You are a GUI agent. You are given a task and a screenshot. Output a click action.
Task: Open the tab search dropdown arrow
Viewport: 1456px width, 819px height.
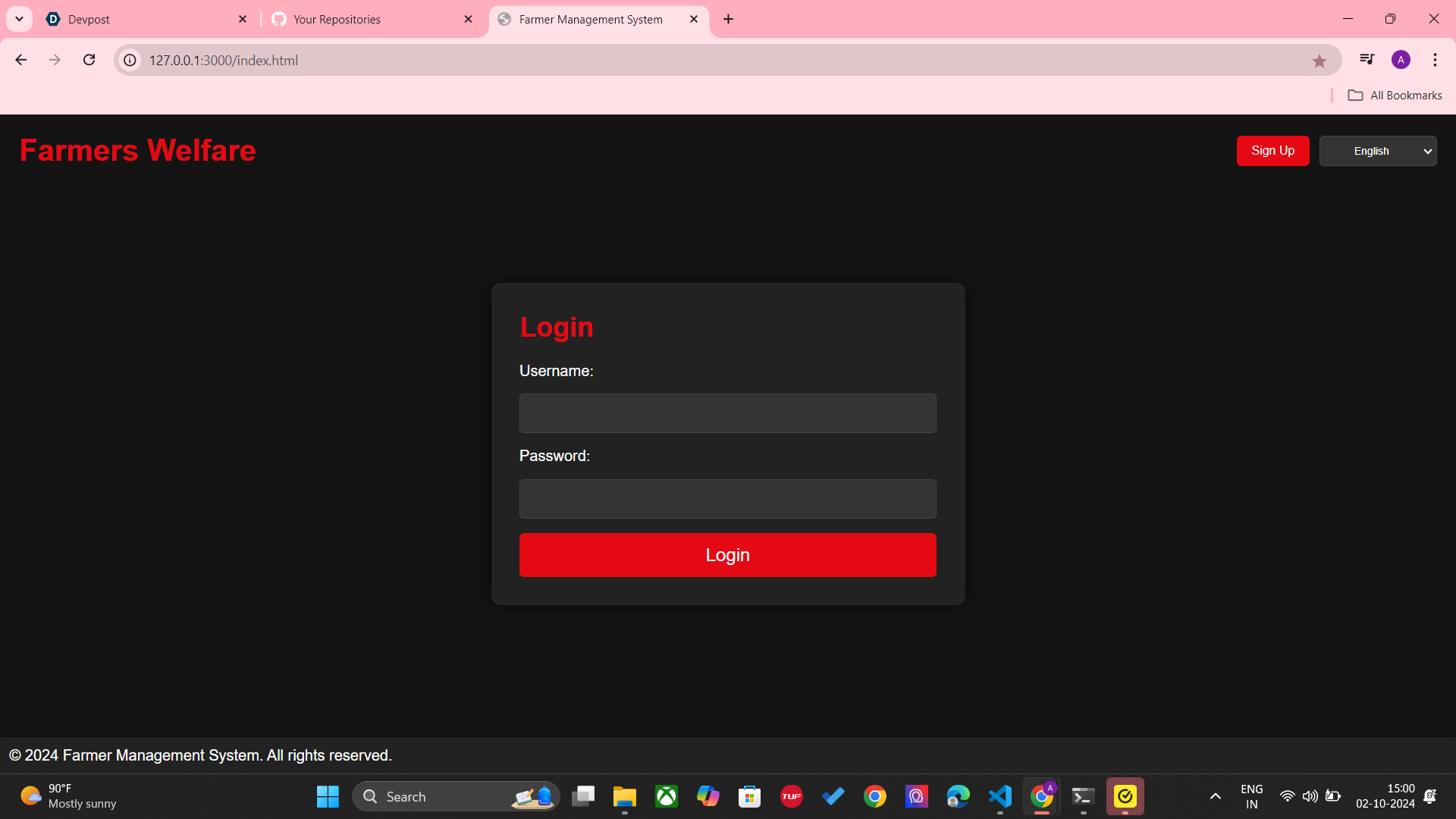[x=19, y=19]
